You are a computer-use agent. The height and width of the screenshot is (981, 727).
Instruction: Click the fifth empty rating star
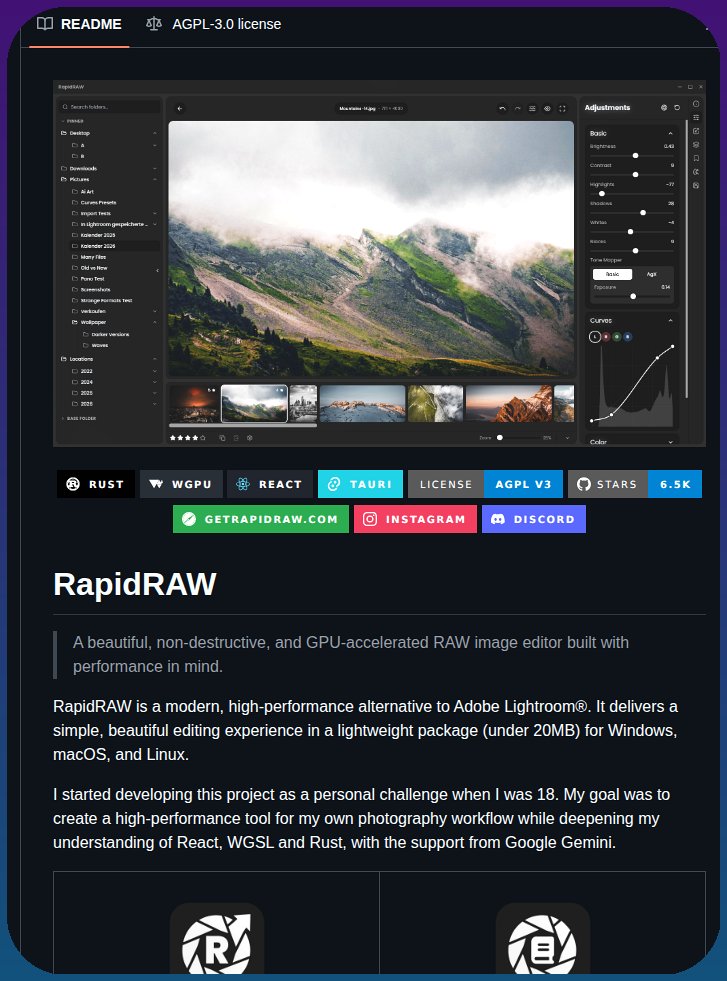tap(203, 438)
